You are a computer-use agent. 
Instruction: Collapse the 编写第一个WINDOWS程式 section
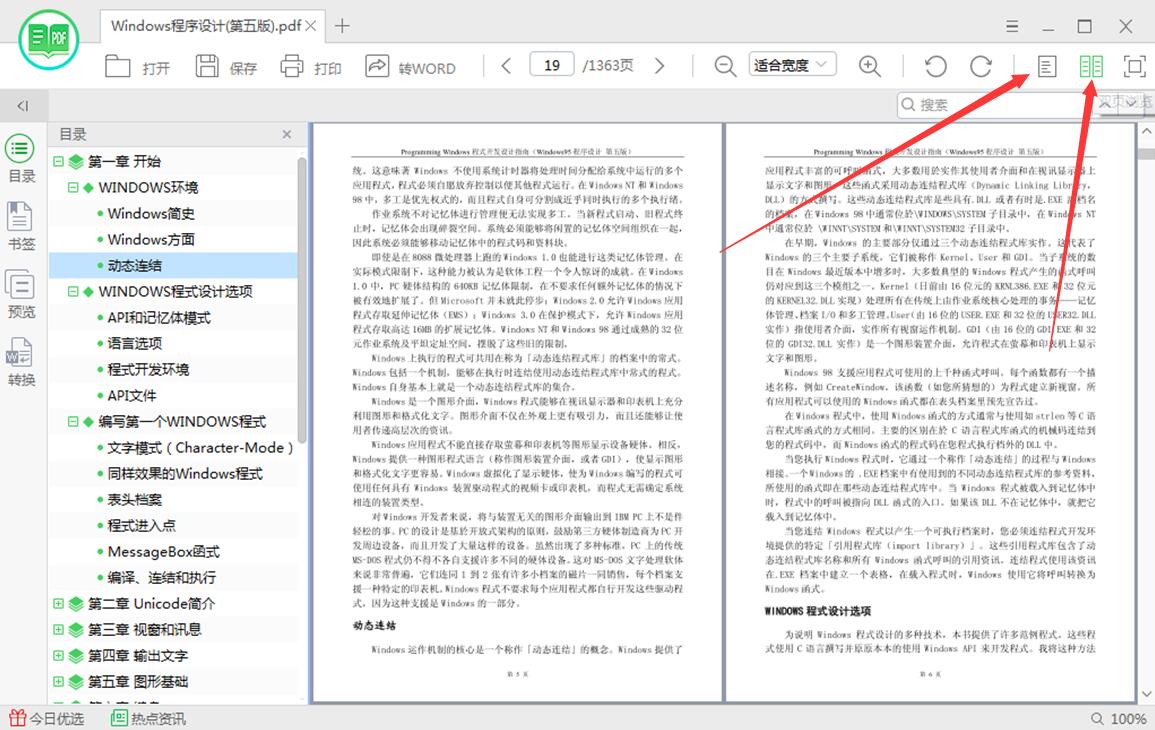[73, 421]
